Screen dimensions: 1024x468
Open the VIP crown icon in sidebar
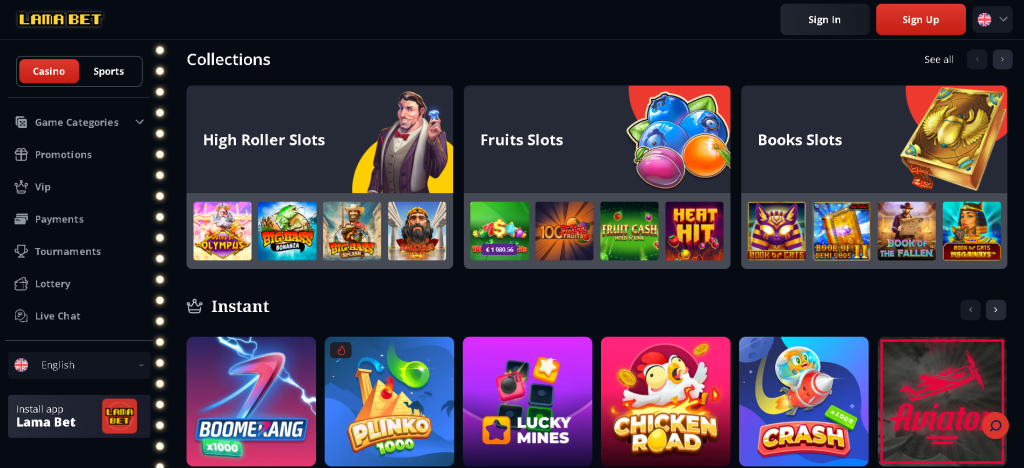pyautogui.click(x=22, y=187)
